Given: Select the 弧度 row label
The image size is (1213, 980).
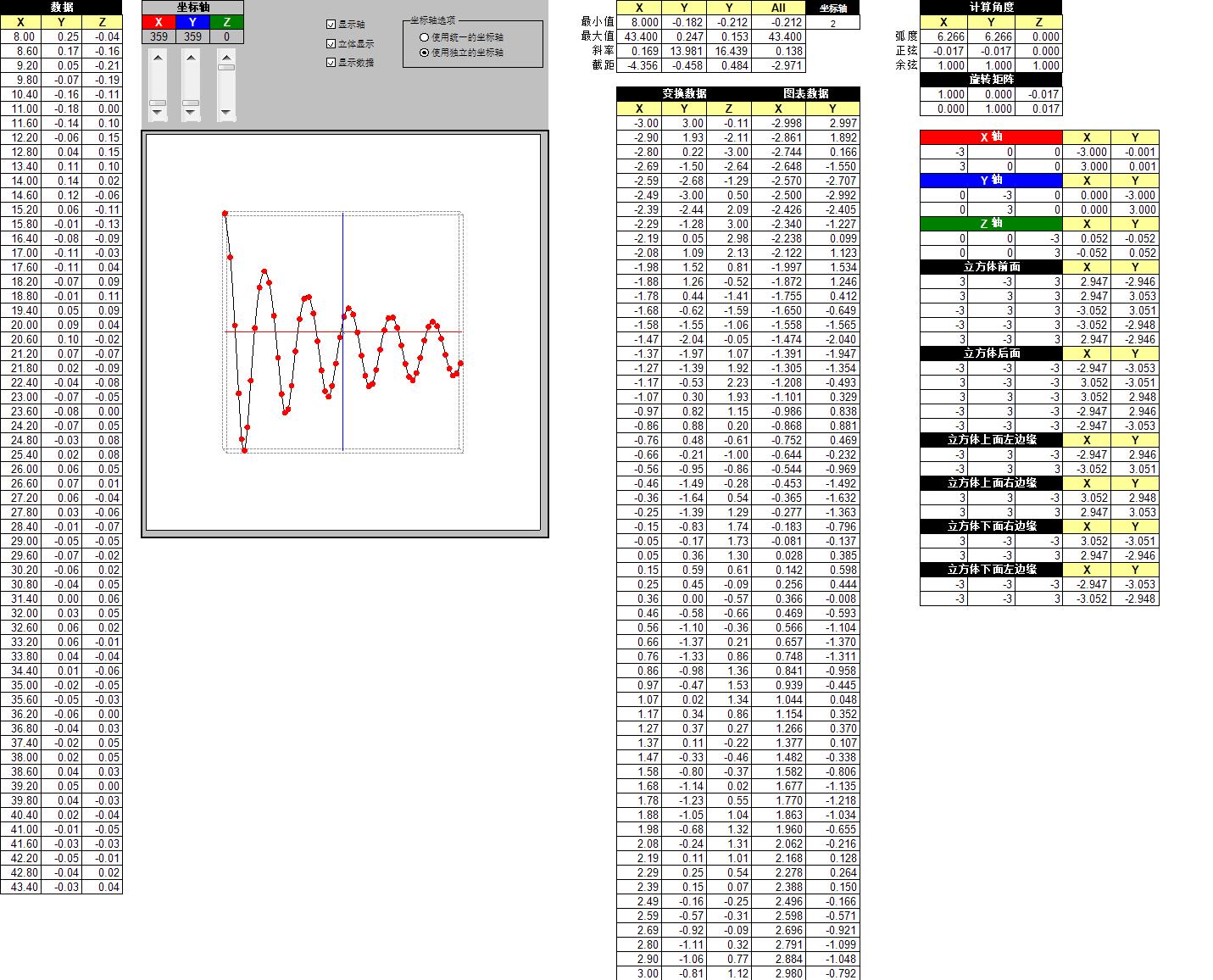Looking at the screenshot, I should (906, 36).
